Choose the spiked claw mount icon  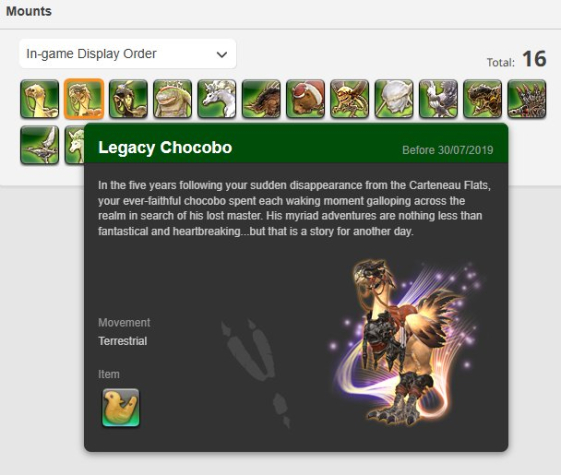point(527,99)
